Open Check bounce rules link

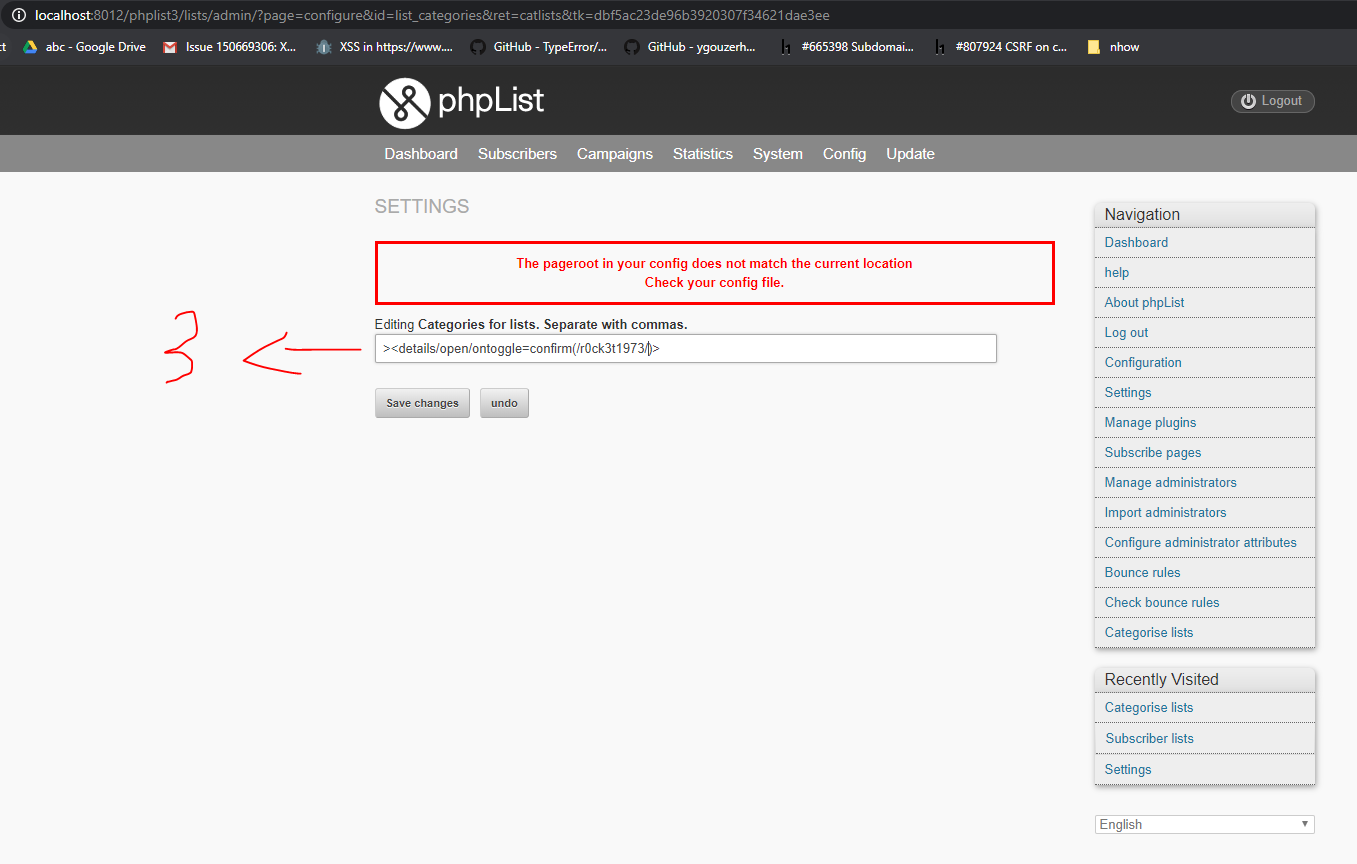click(x=1162, y=602)
